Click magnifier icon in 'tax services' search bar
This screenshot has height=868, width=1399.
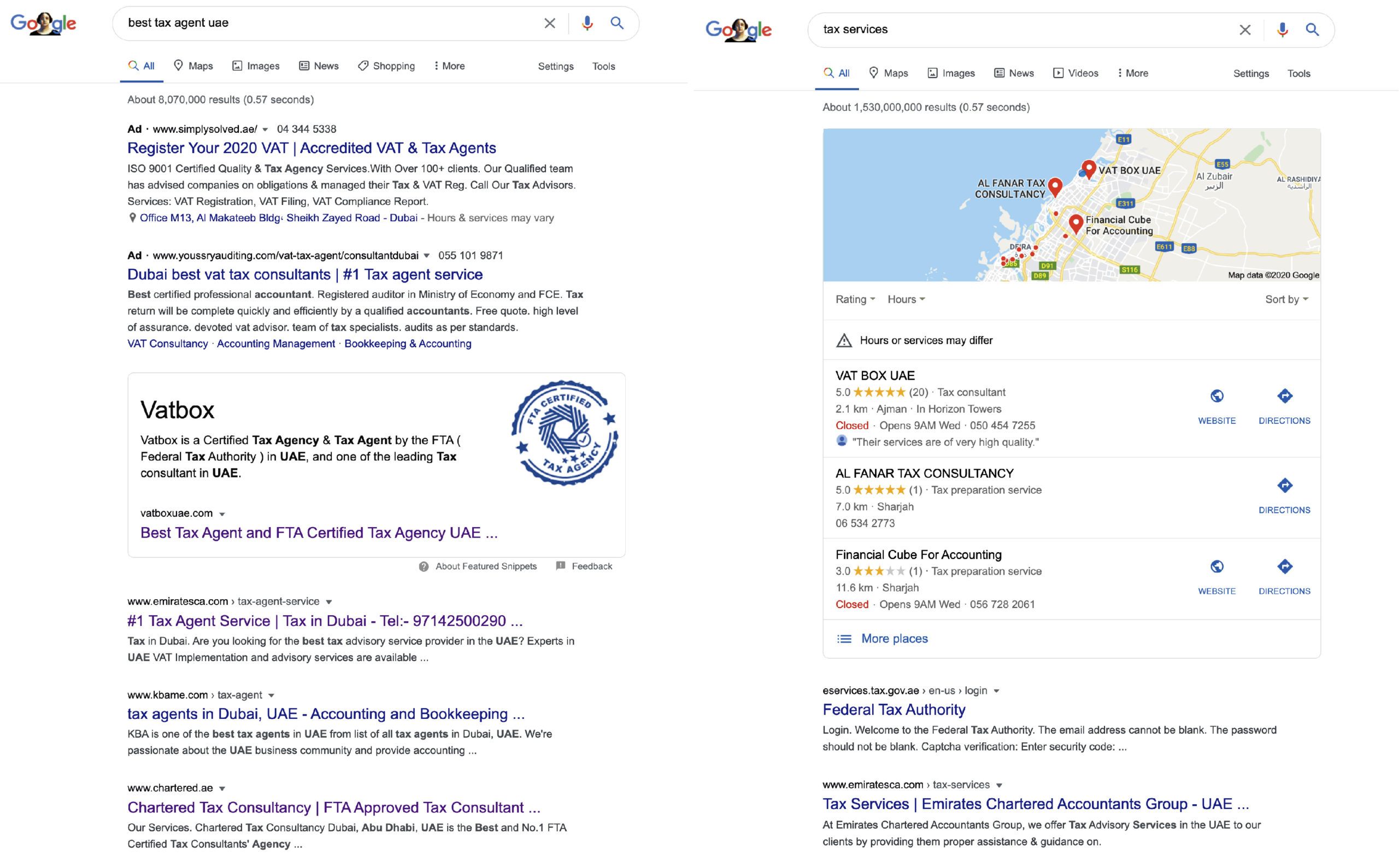pyautogui.click(x=1312, y=30)
